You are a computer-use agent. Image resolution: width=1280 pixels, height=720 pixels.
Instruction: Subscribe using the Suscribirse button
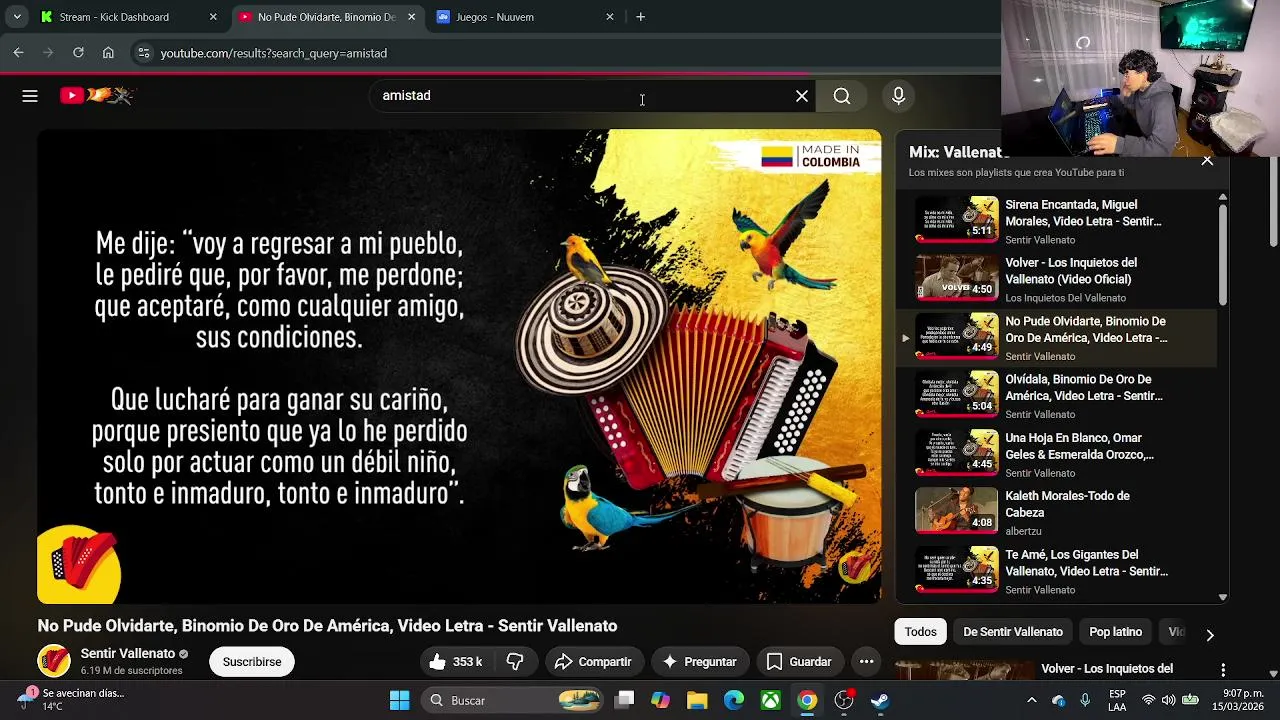[252, 662]
